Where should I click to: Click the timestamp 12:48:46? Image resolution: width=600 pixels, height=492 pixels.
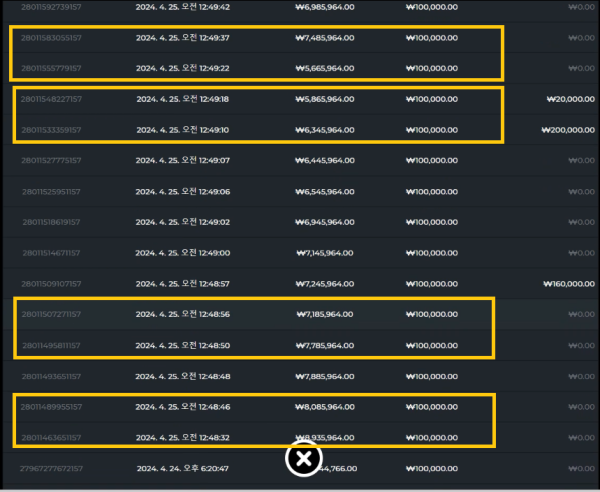pyautogui.click(x=214, y=407)
